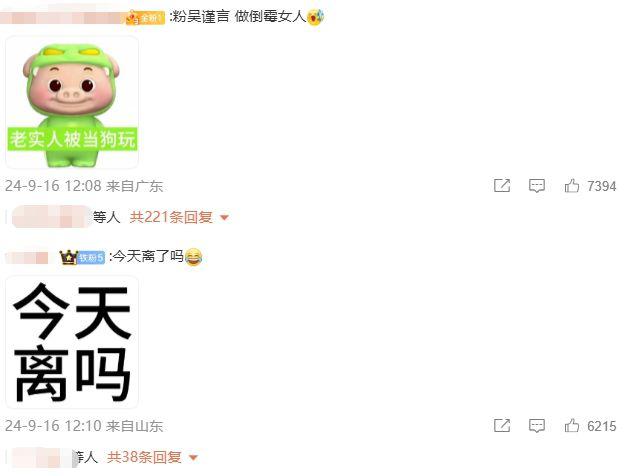Like the comment with 7394 likes
The height and width of the screenshot is (476, 631).
pos(572,186)
